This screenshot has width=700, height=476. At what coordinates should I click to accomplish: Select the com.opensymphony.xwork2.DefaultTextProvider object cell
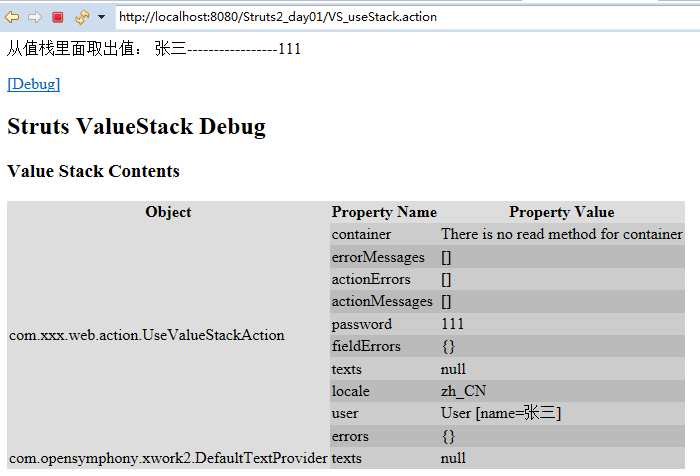[x=168, y=458]
